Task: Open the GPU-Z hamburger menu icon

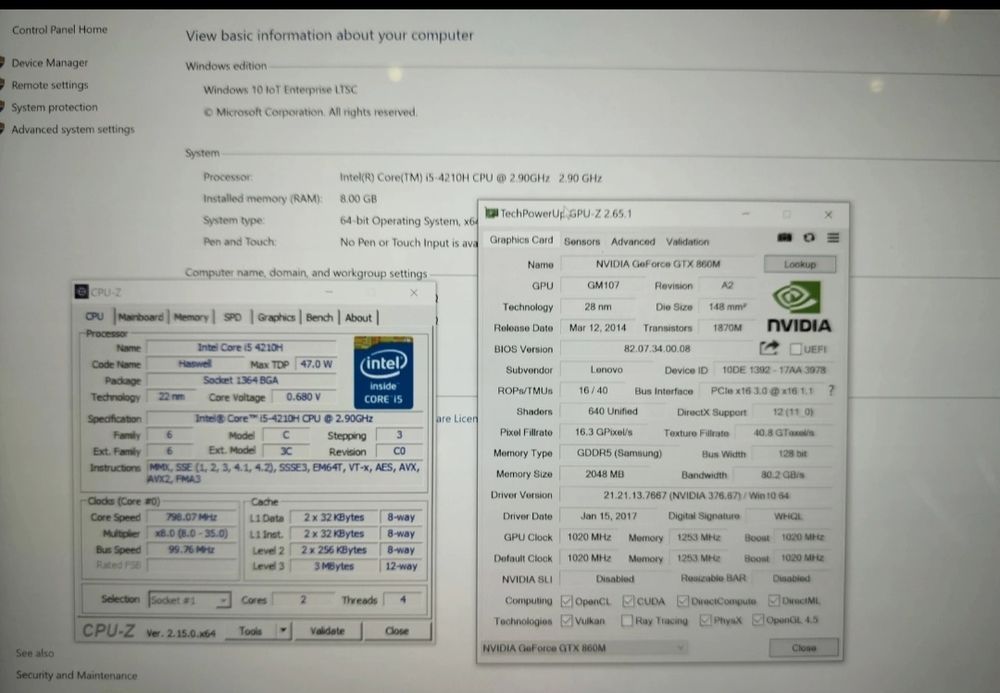Action: tap(833, 237)
